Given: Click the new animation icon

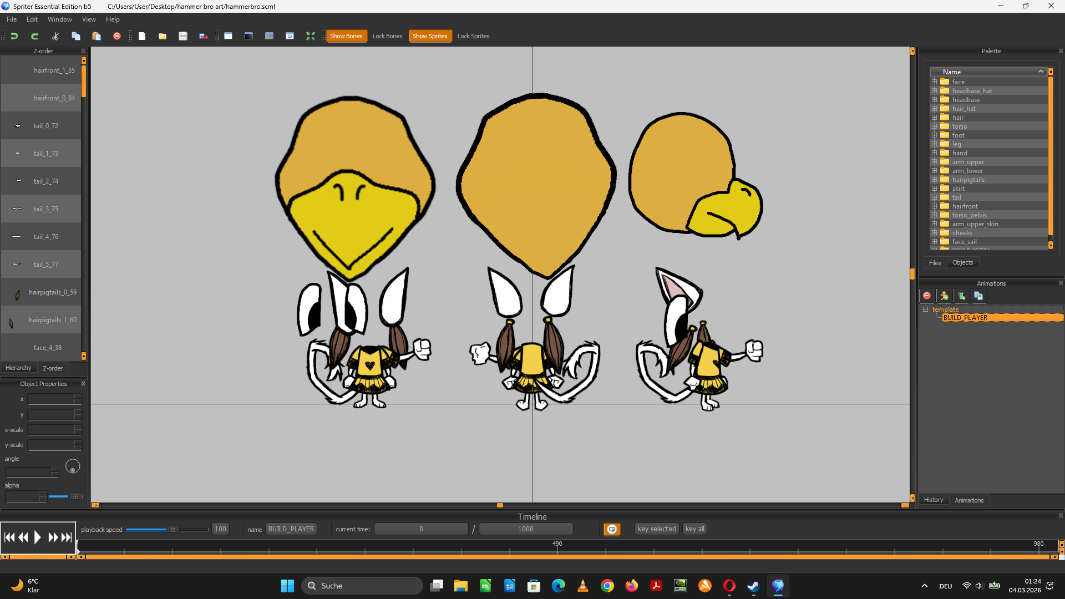Looking at the screenshot, I should coord(961,295).
